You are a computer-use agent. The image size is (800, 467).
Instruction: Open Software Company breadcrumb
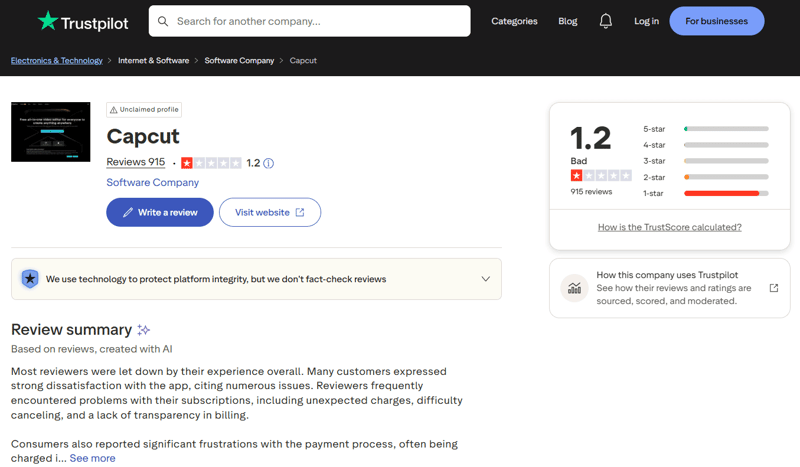(x=239, y=60)
